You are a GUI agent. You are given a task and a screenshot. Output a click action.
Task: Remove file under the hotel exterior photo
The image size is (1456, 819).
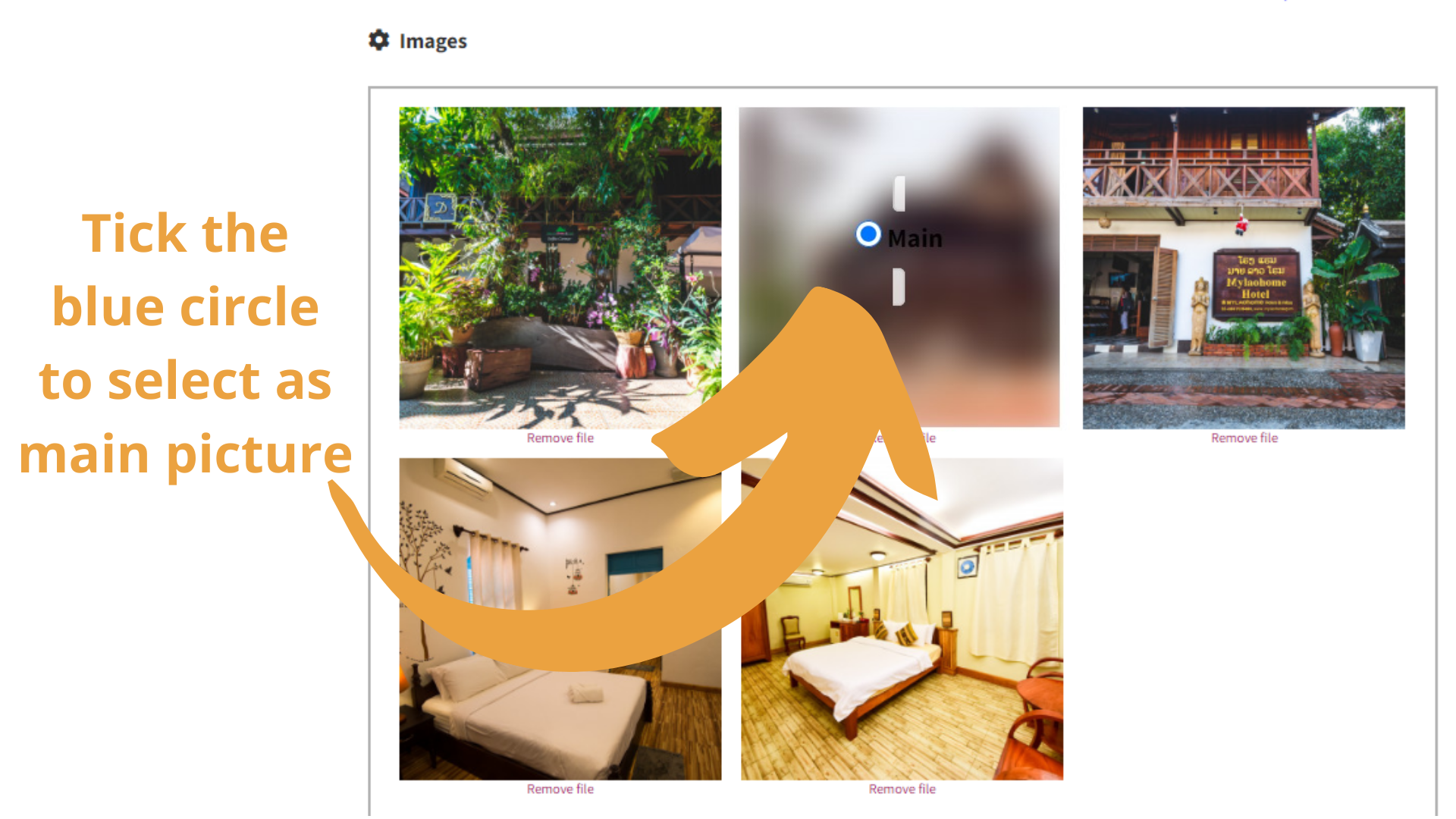coord(1244,438)
